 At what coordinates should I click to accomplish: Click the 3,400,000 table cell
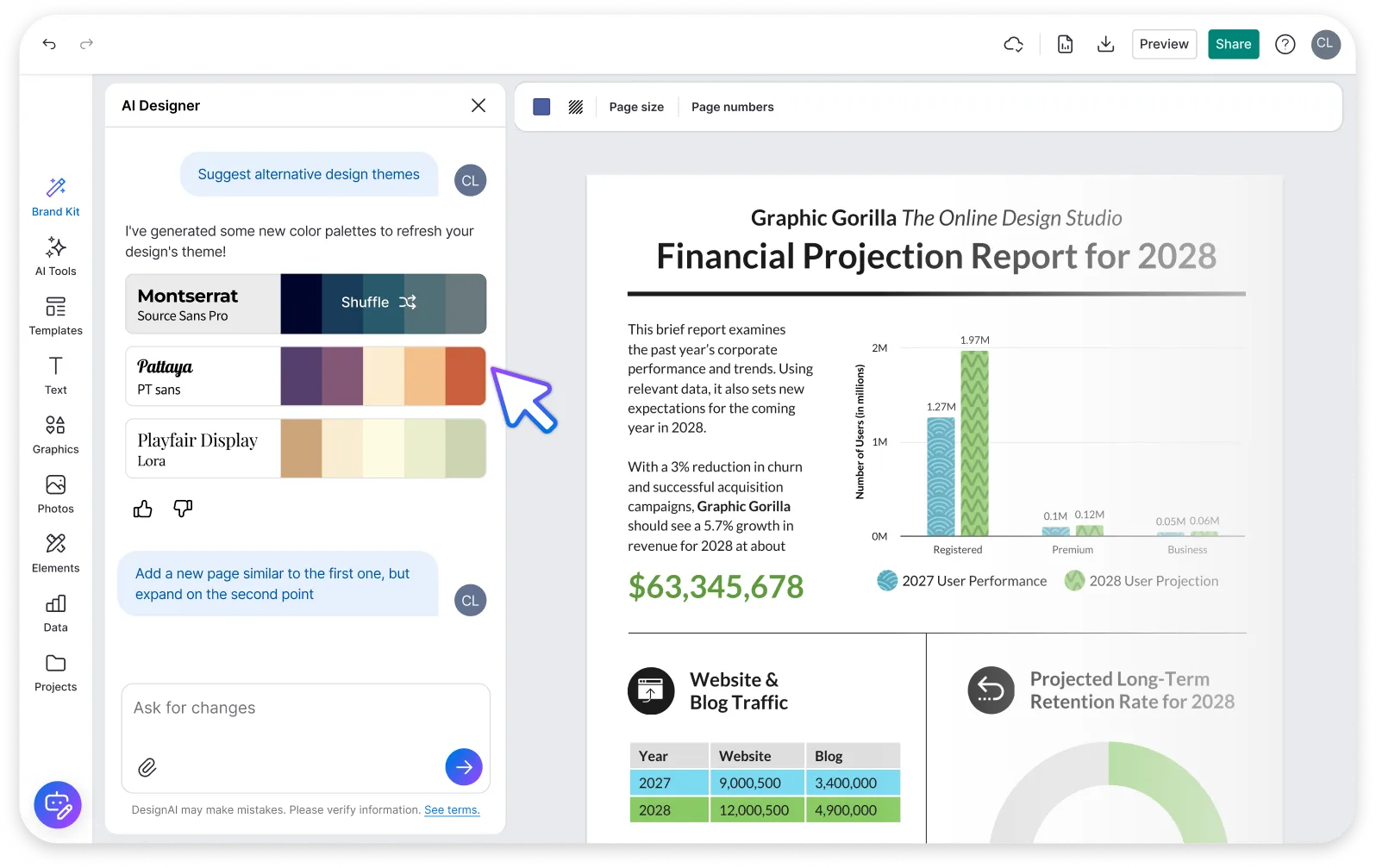pyautogui.click(x=854, y=783)
